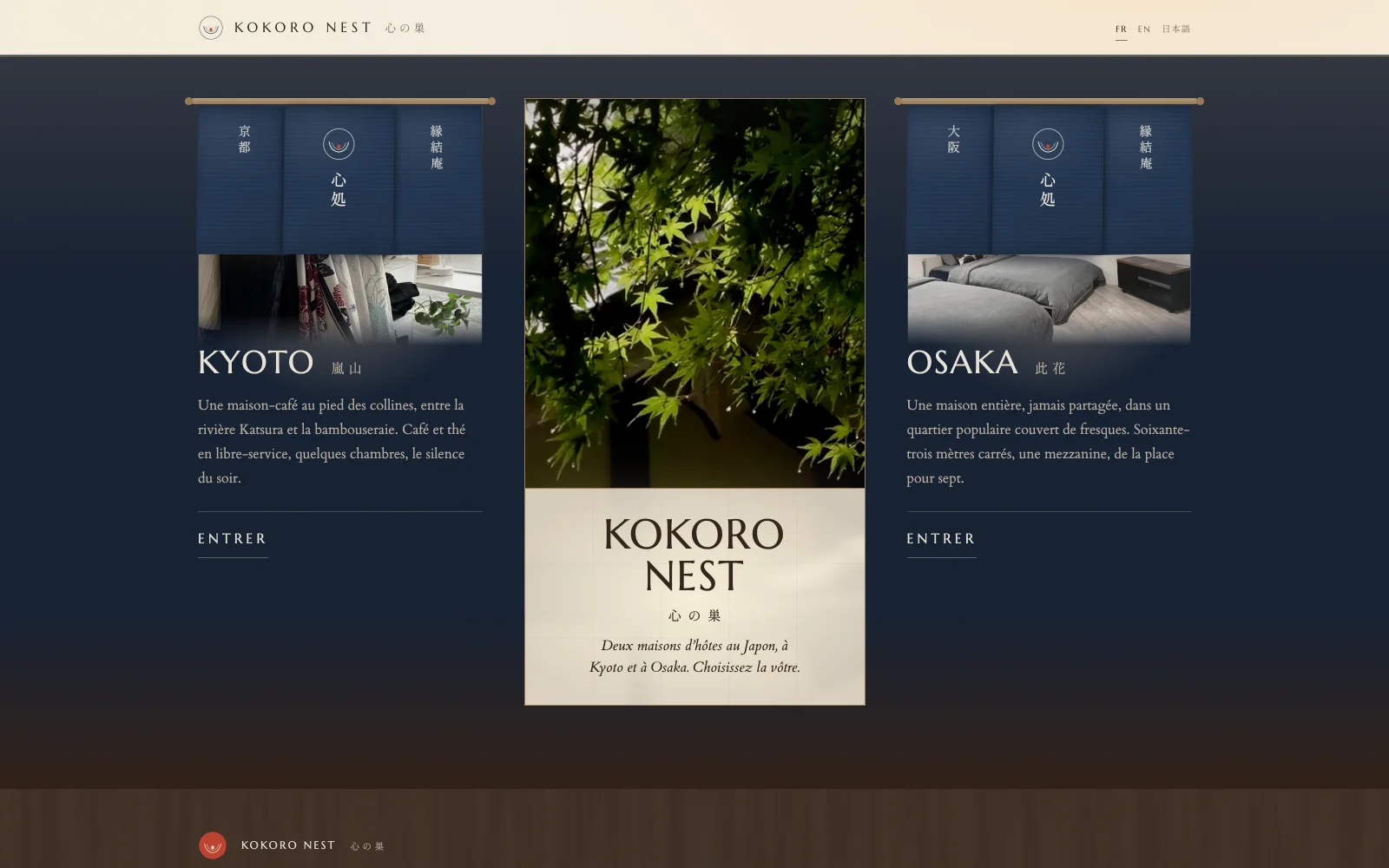Click the 心の巣 text in the center card

point(694,615)
